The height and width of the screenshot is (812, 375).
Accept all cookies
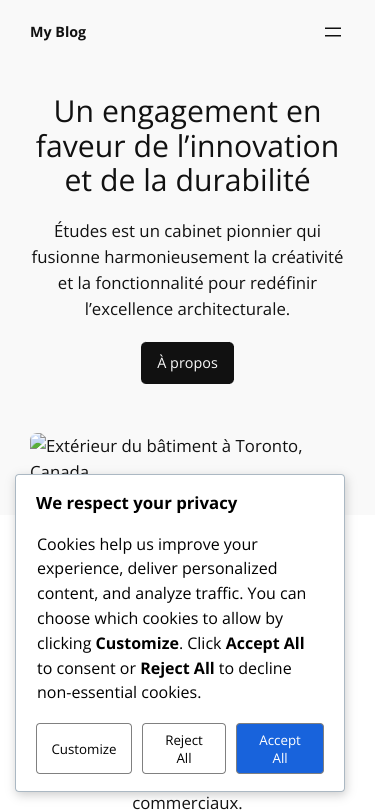[280, 749]
